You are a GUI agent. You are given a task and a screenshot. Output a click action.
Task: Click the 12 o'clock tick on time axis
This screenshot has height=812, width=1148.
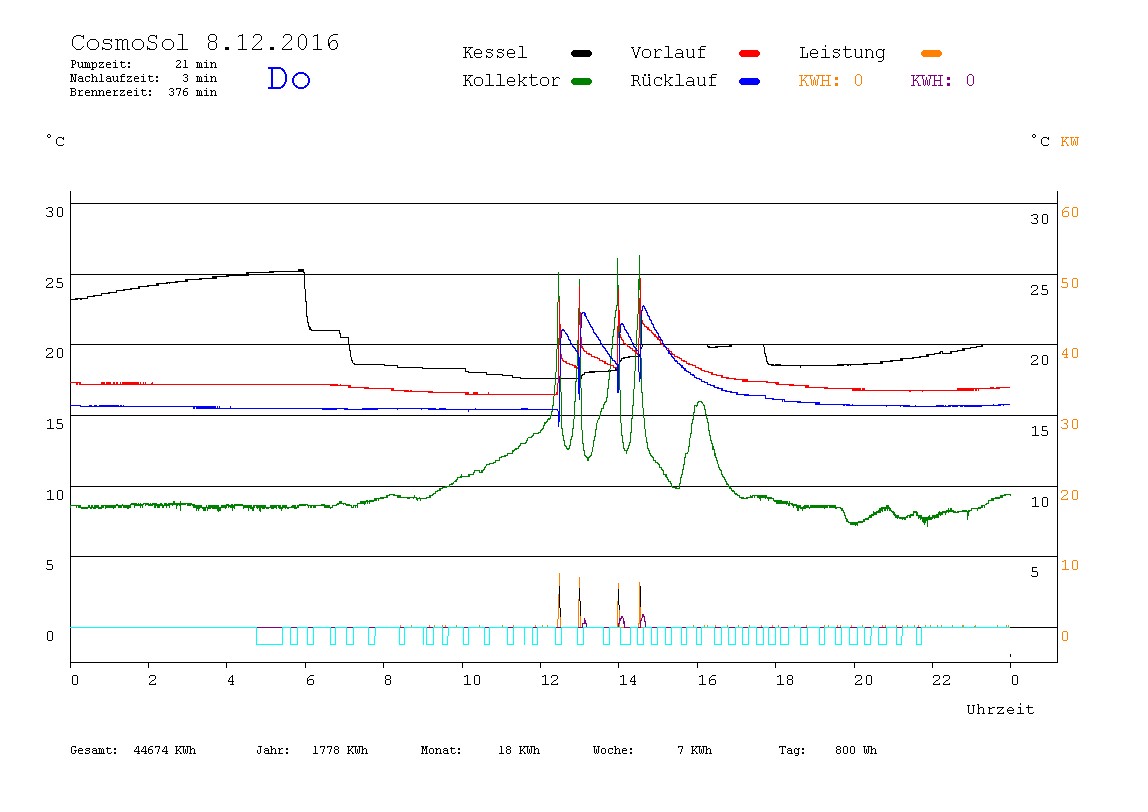click(x=549, y=680)
